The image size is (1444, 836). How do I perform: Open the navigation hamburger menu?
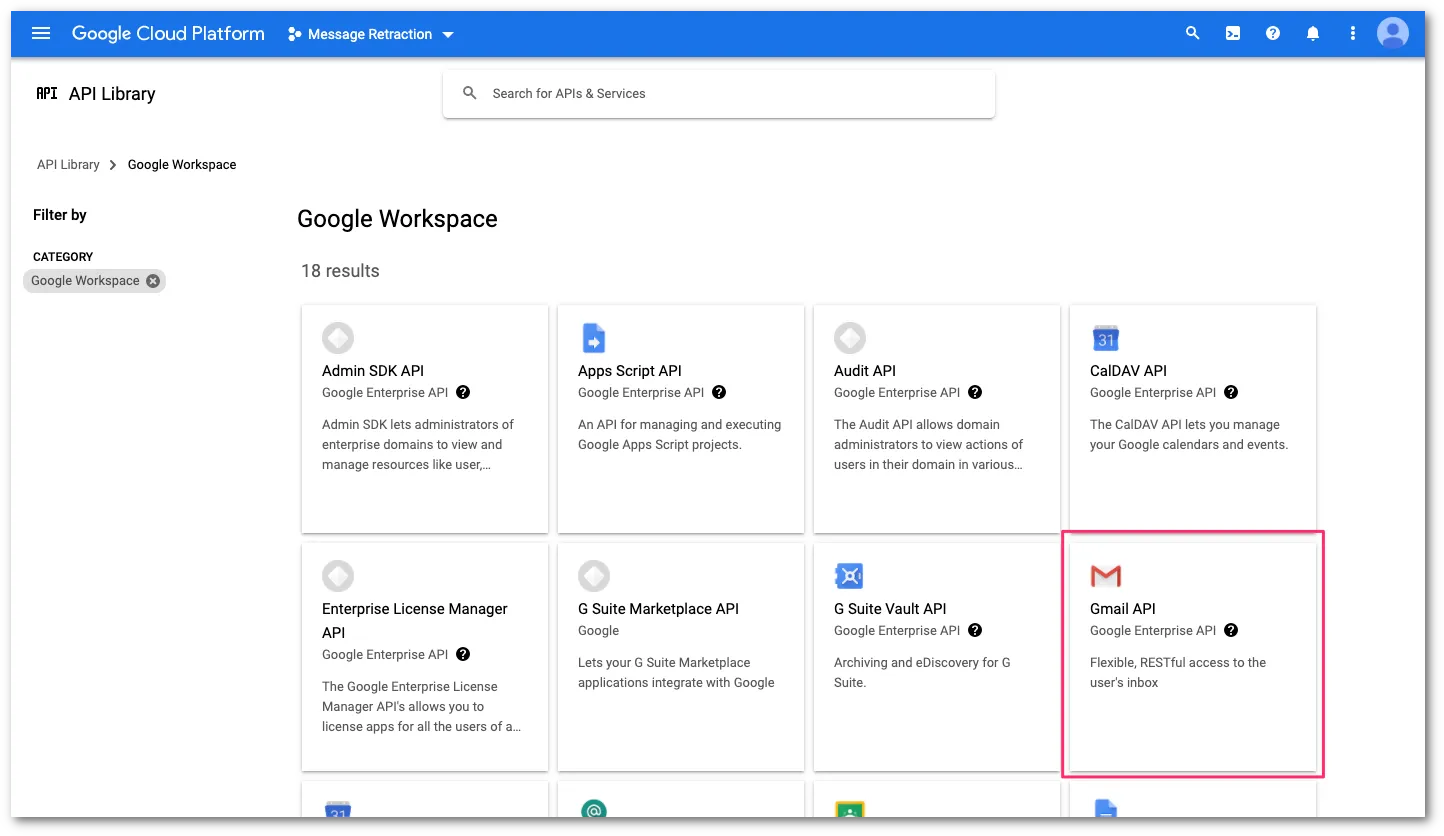[x=40, y=33]
